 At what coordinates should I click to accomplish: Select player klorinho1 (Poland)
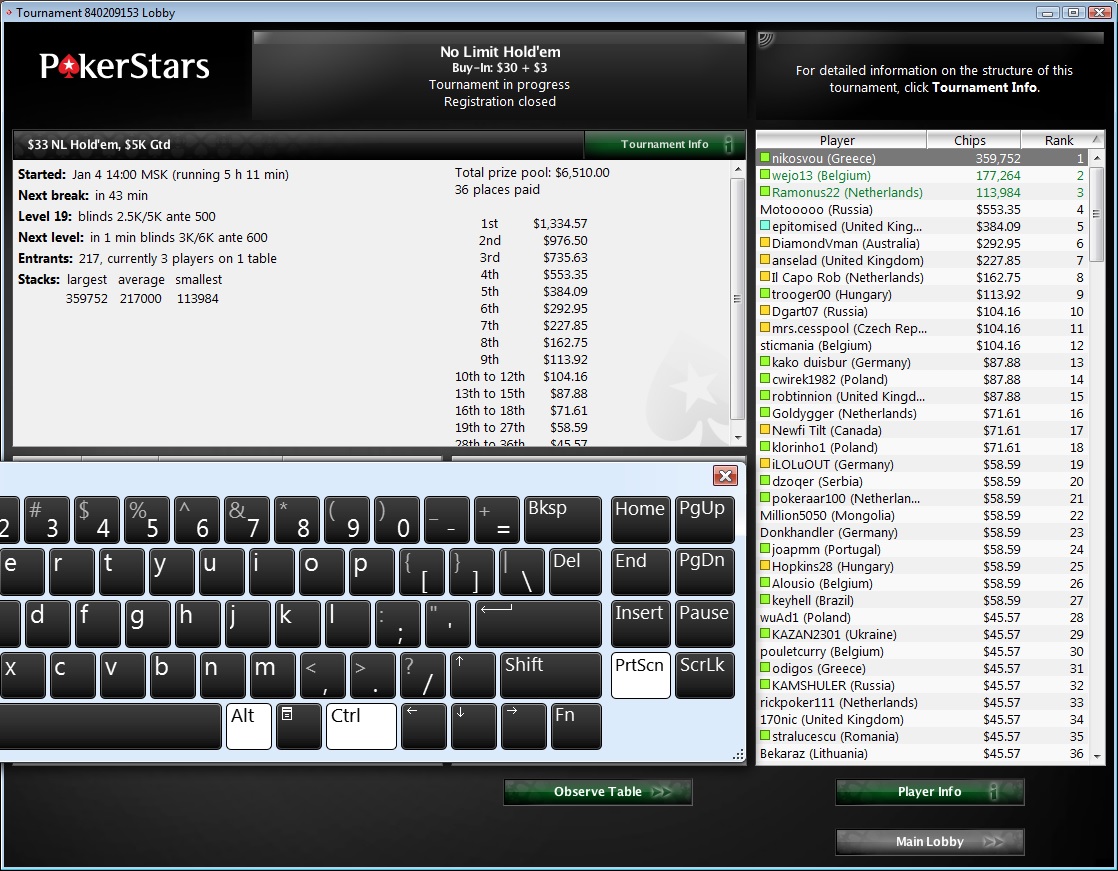[923, 448]
